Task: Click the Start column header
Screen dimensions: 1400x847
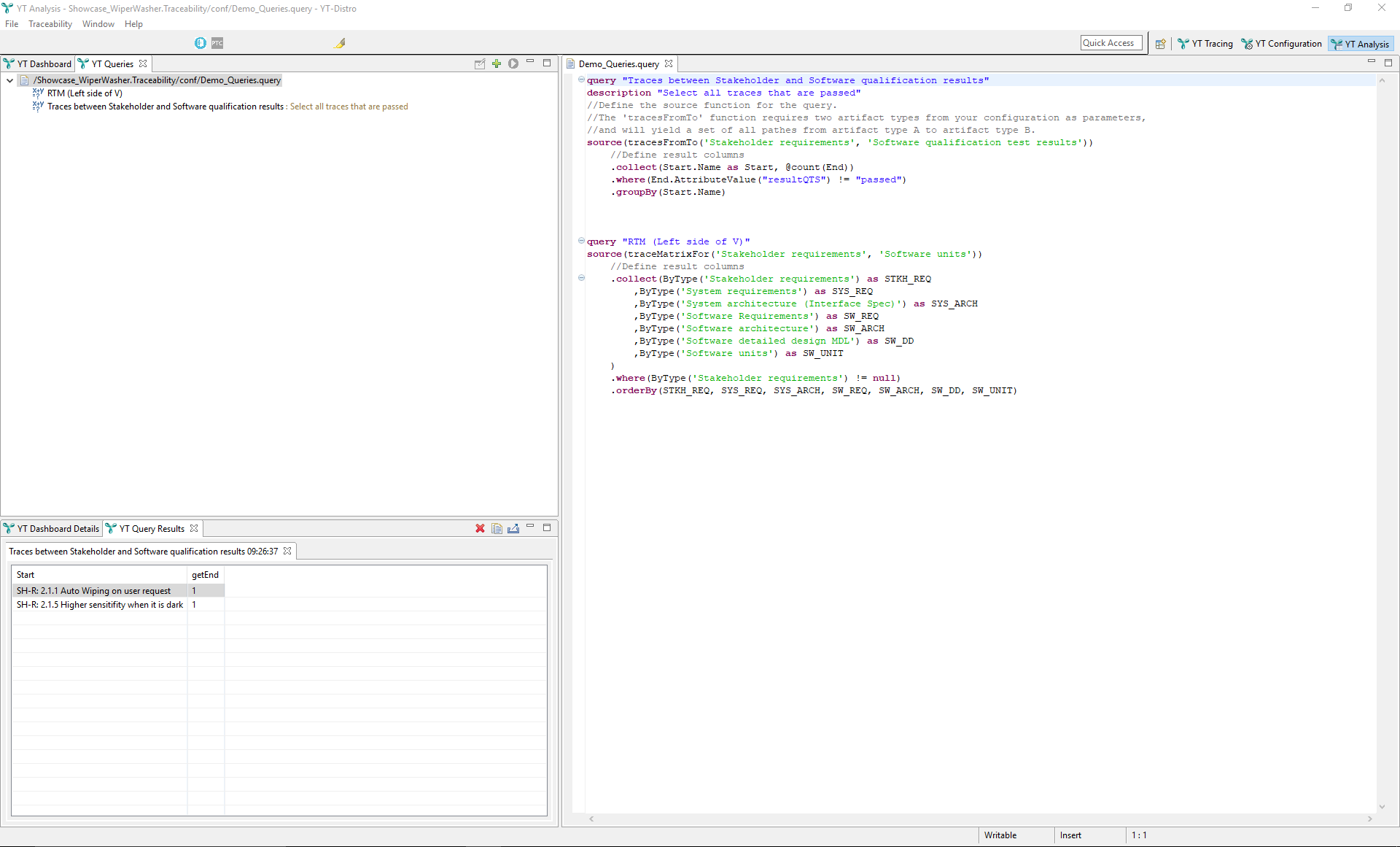Action: [99, 575]
